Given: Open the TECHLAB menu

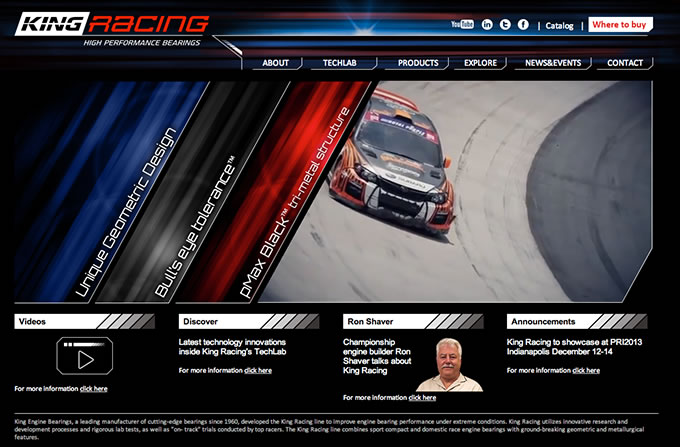Looking at the screenshot, I should pyautogui.click(x=340, y=63).
